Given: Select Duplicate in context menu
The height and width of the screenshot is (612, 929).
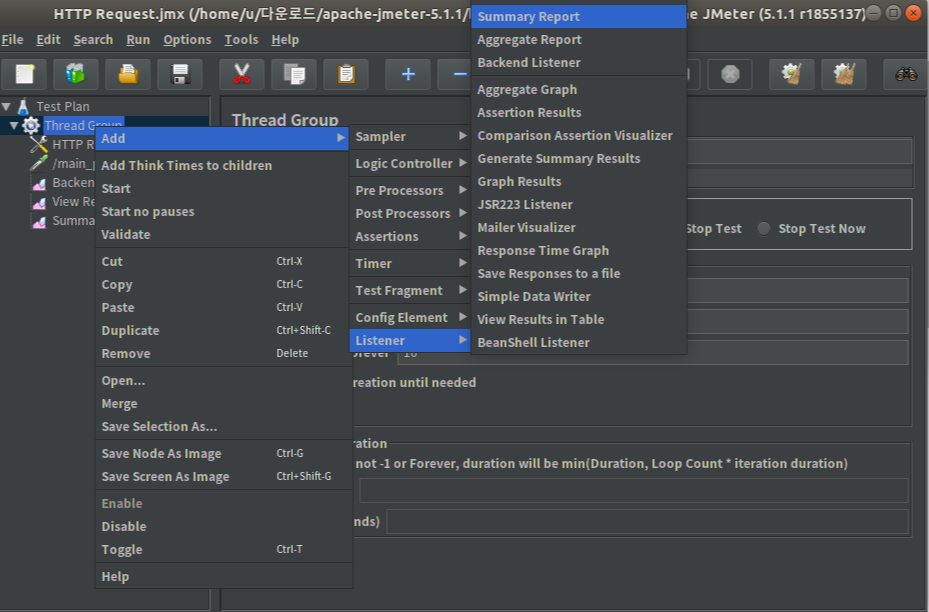Looking at the screenshot, I should click(222, 331).
